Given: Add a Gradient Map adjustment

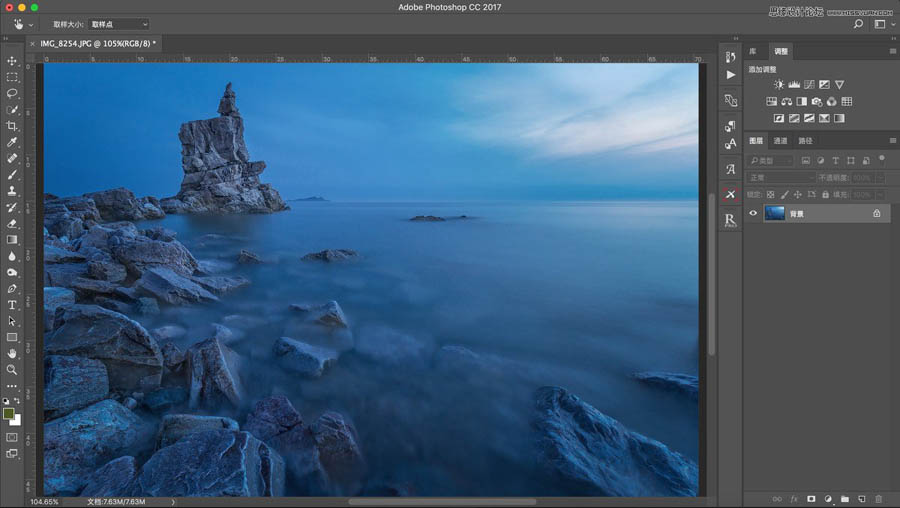Looking at the screenshot, I should click(839, 118).
